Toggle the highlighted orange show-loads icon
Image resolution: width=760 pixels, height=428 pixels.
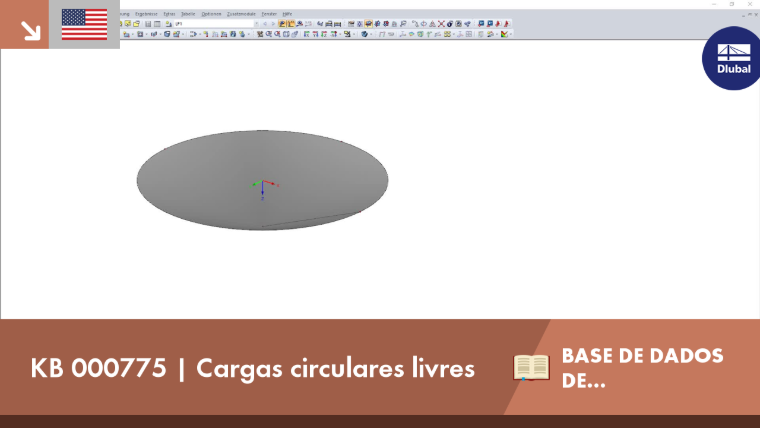pyautogui.click(x=282, y=24)
